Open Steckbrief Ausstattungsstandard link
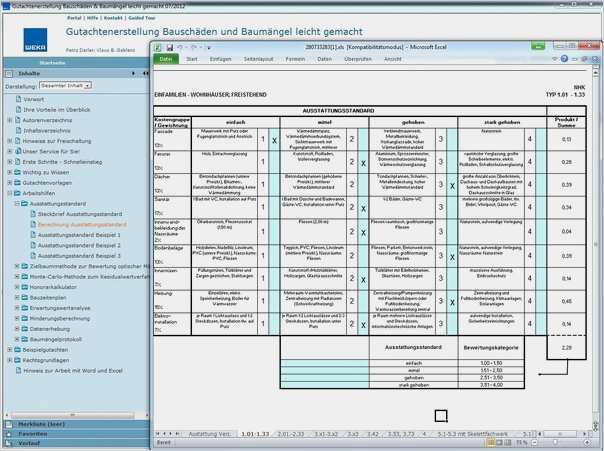 point(77,214)
